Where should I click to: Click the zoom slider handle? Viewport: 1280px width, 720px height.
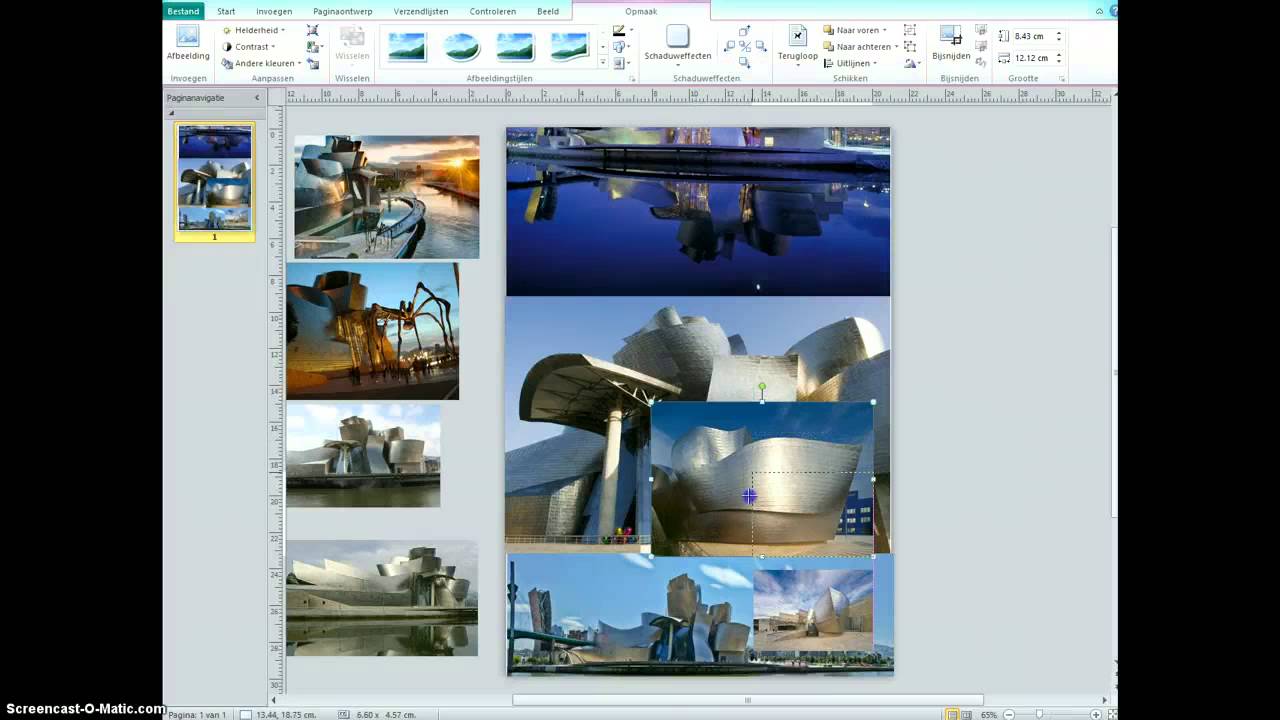pos(1040,715)
